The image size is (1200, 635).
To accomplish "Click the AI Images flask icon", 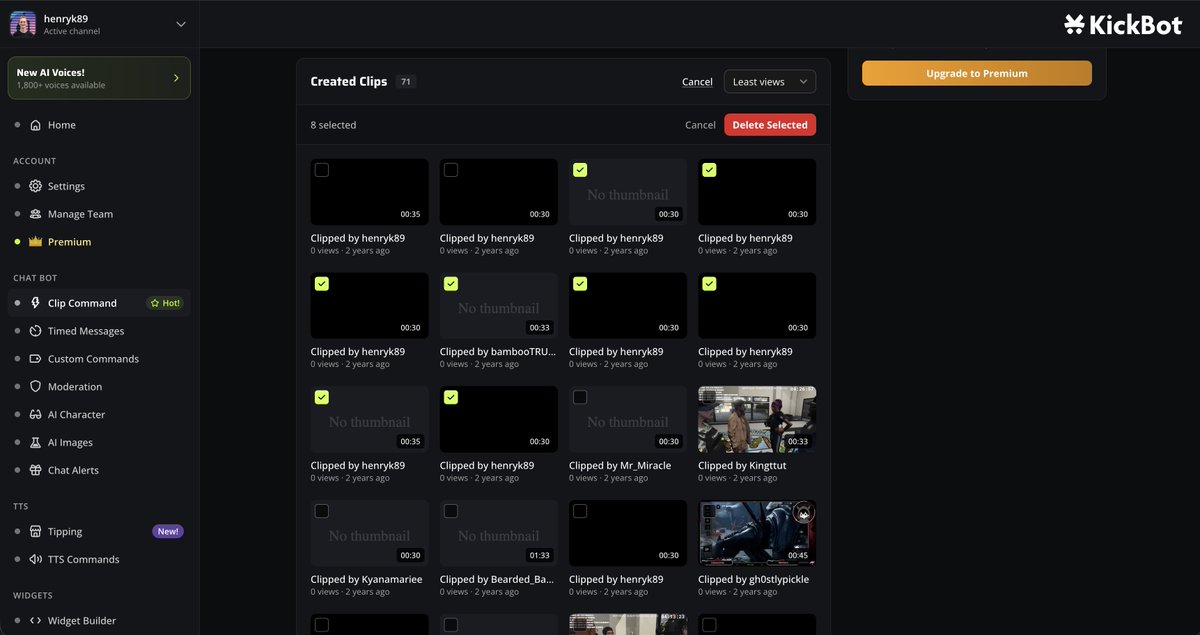I will tap(36, 443).
